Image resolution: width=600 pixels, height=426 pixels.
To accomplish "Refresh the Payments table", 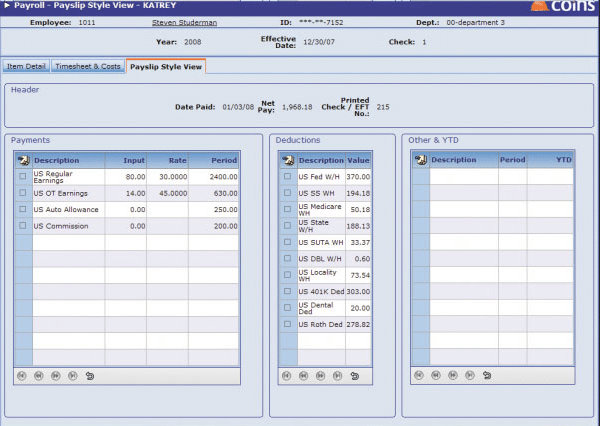I will 90,376.
